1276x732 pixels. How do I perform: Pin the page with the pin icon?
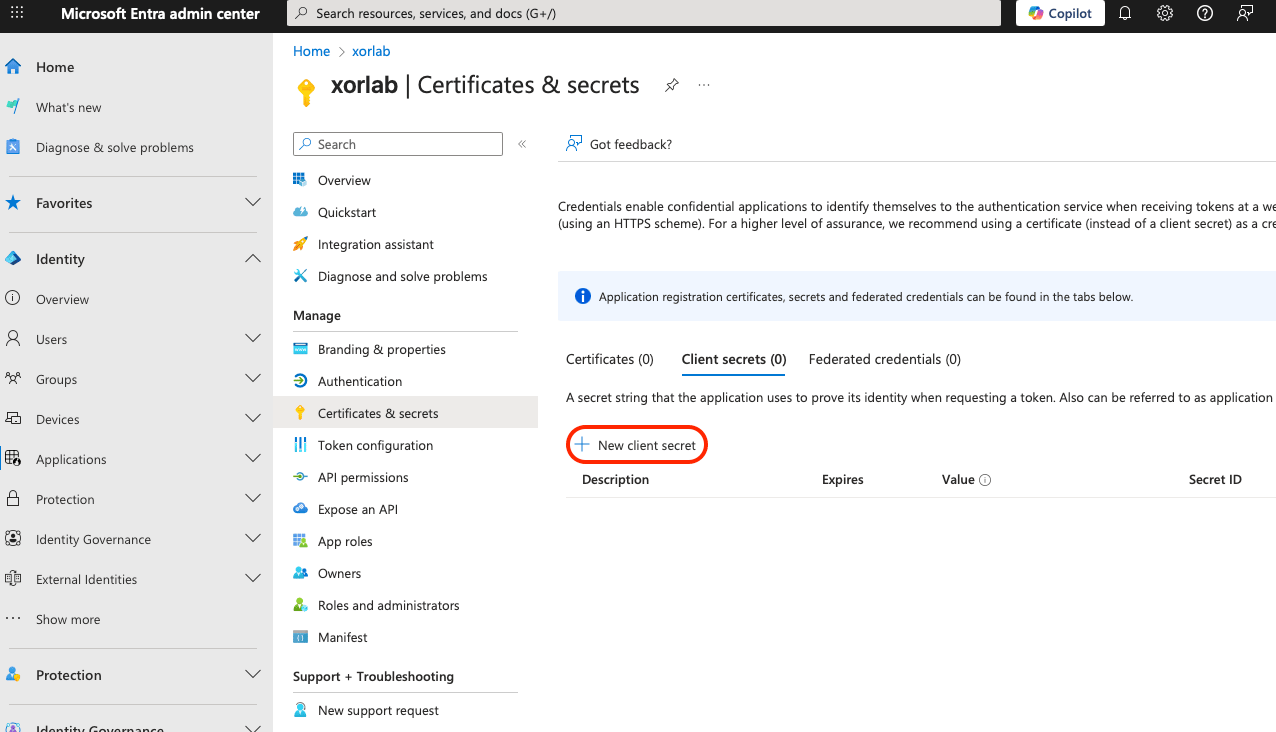[672, 86]
